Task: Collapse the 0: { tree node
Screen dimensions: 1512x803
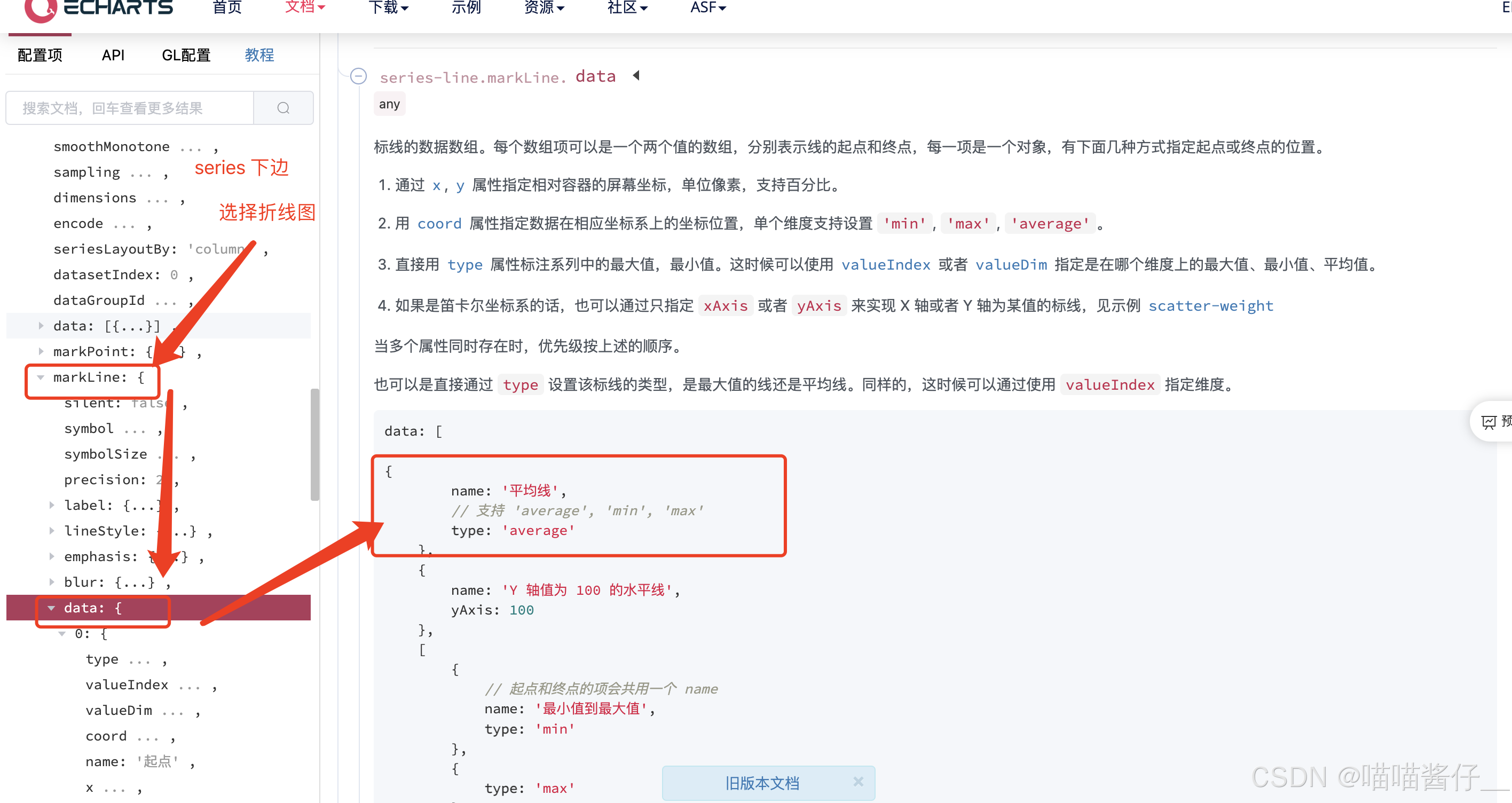Action: click(61, 634)
